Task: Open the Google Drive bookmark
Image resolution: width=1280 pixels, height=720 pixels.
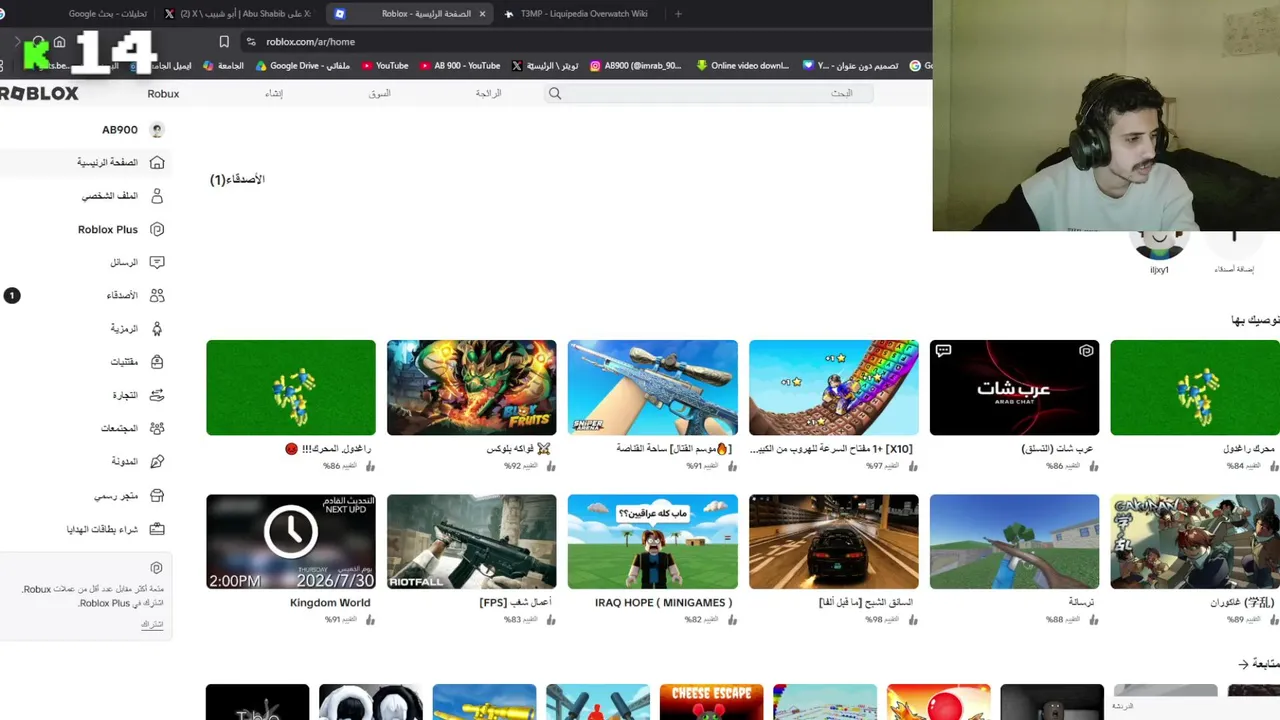Action: point(303,66)
